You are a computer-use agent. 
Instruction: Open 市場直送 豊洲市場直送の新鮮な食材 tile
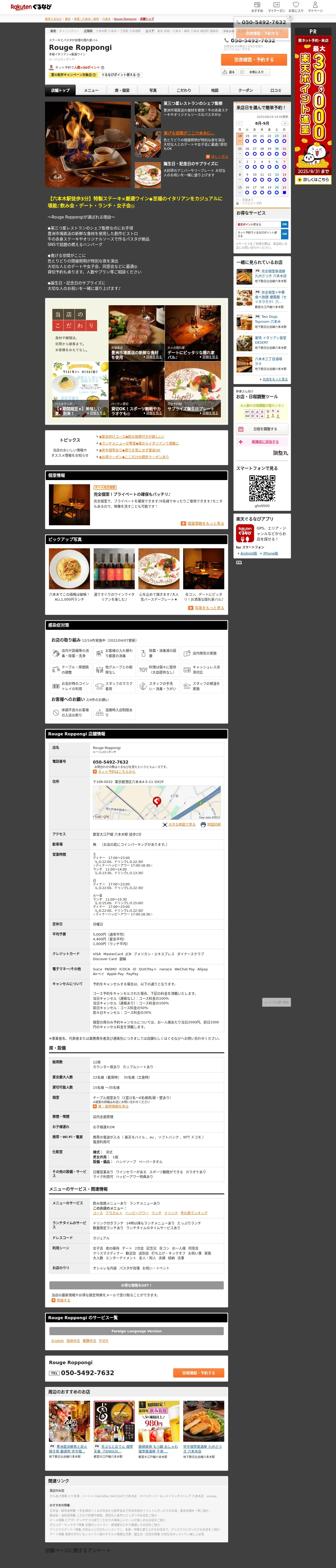coord(137,333)
